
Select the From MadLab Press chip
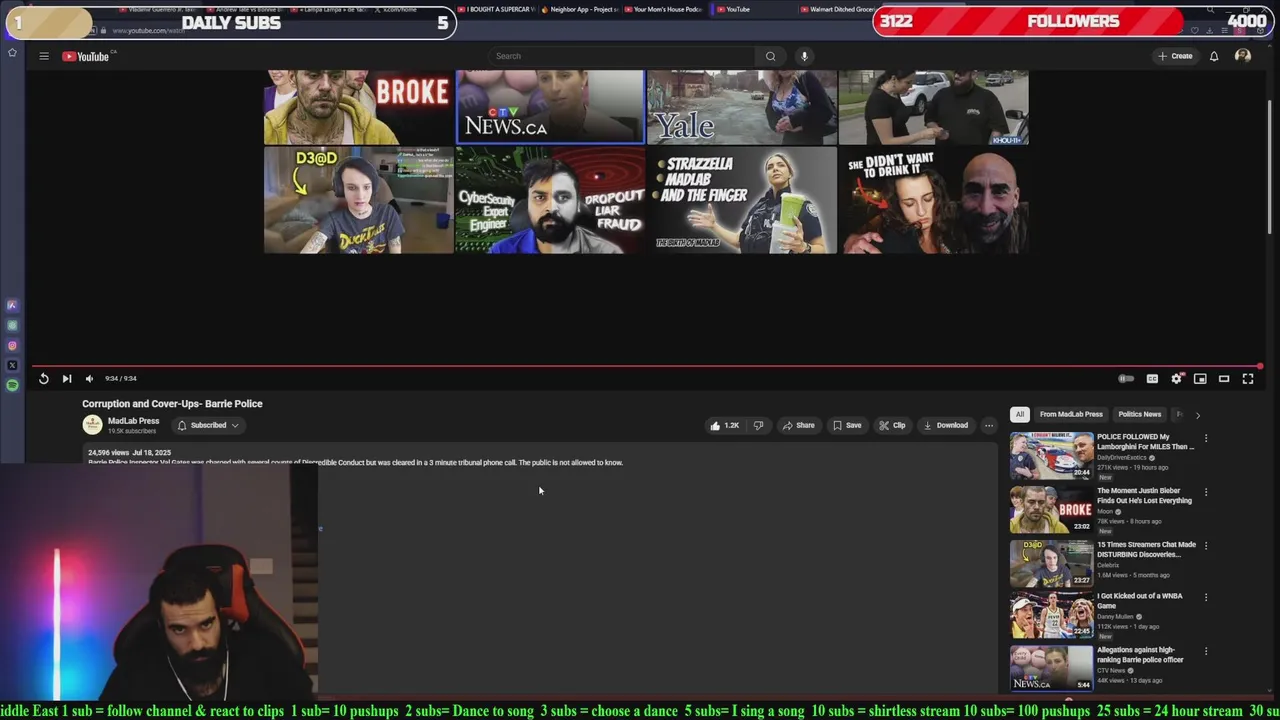(x=1071, y=414)
